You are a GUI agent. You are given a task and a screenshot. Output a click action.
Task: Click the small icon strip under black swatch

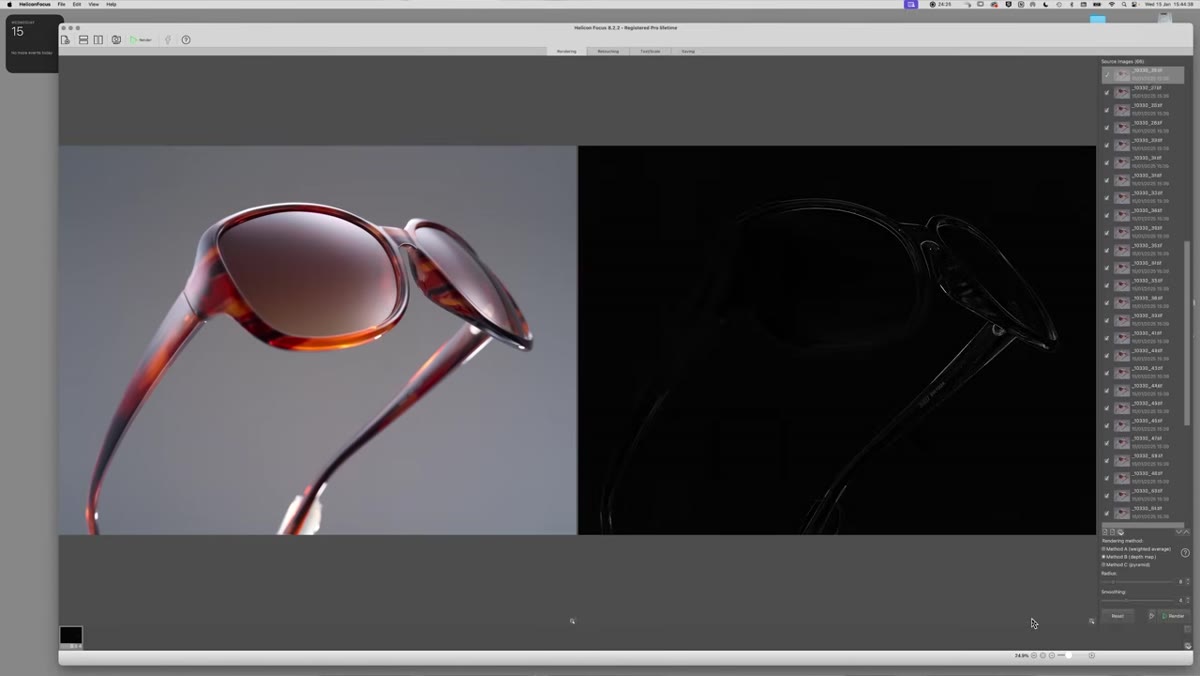(x=70, y=646)
